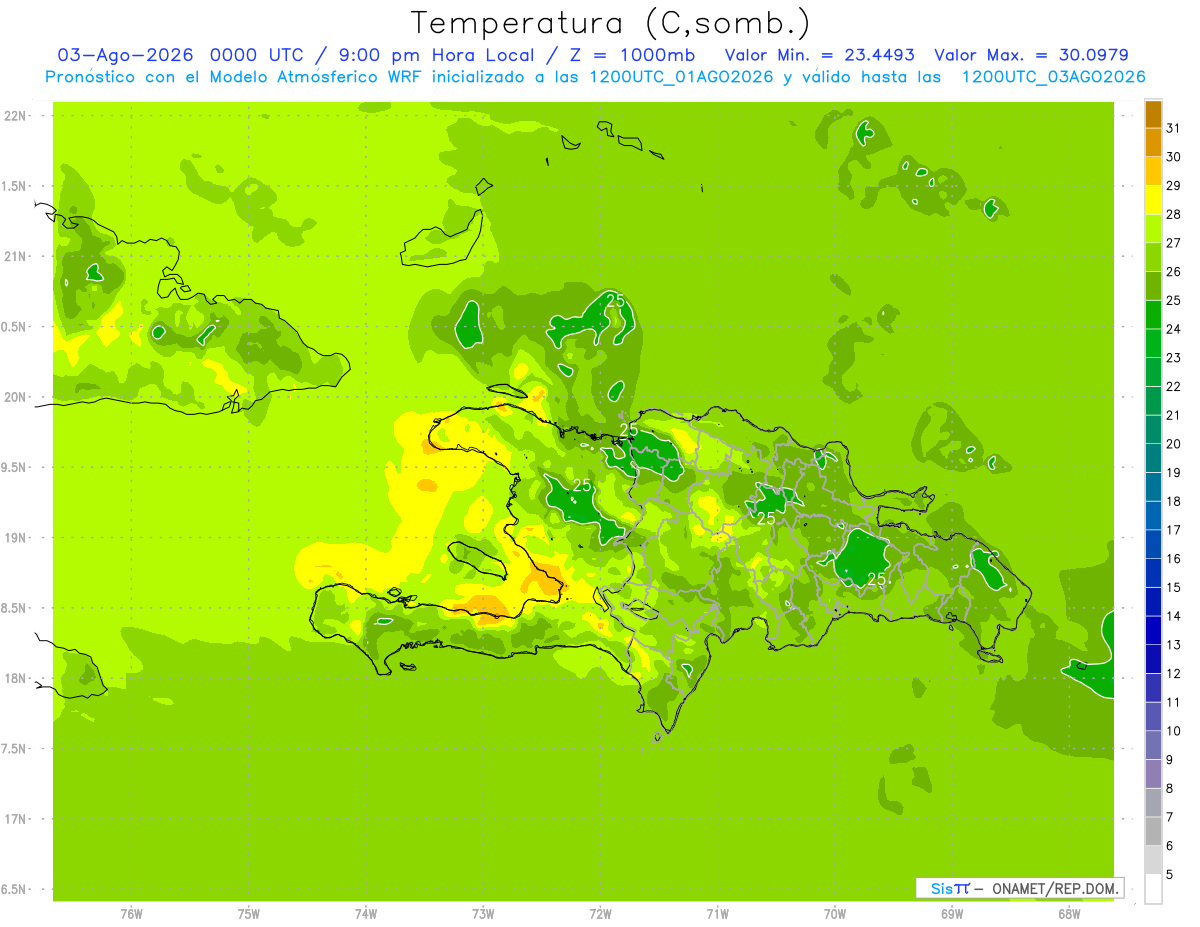Click the legend value '30'
Image resolution: width=1200 pixels, height=927 pixels.
pos(1174,157)
